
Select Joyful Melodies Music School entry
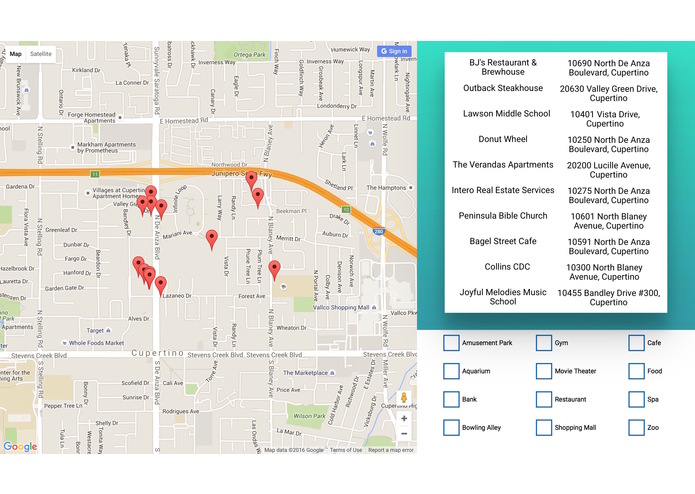(x=503, y=297)
